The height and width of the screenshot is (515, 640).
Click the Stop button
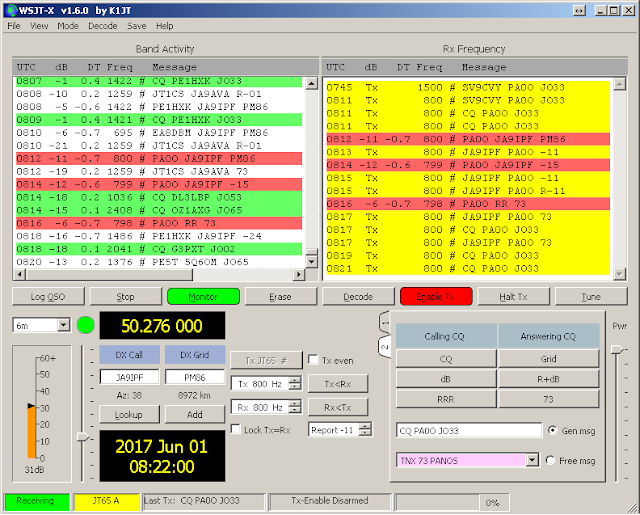(125, 297)
